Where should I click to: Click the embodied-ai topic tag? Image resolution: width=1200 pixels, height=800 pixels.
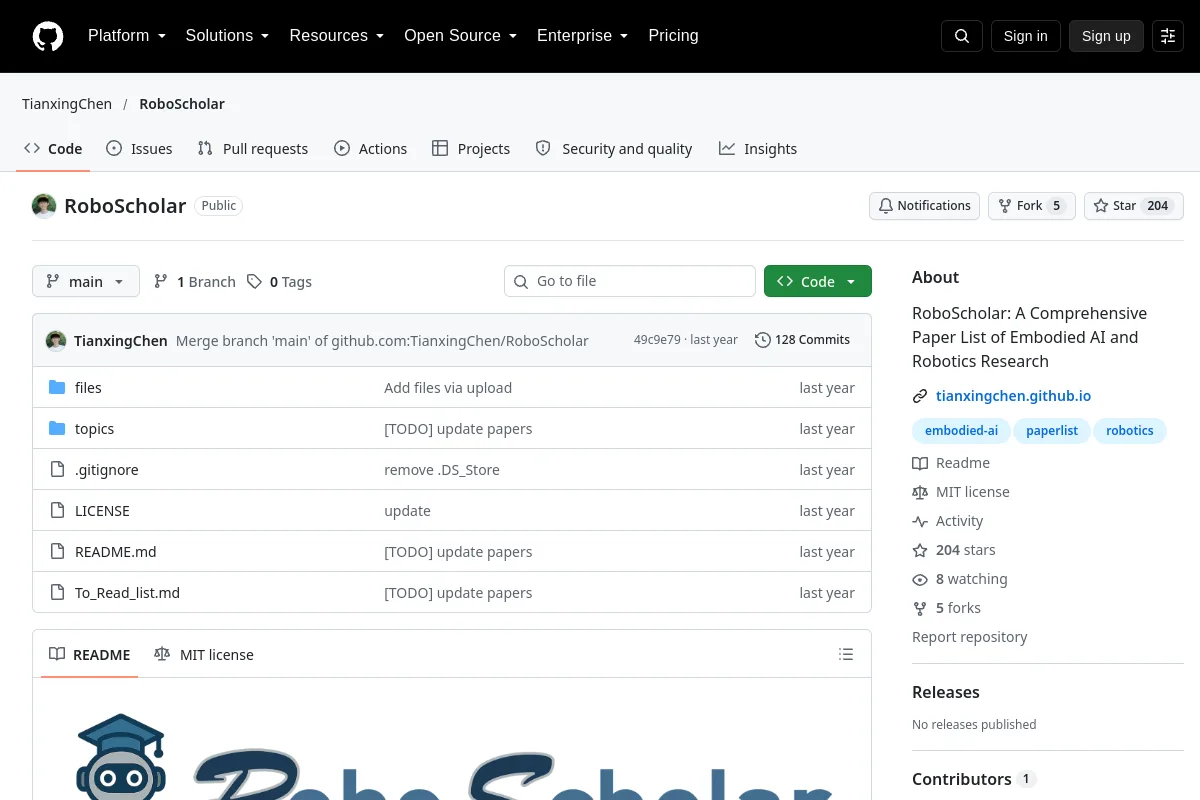pos(961,431)
